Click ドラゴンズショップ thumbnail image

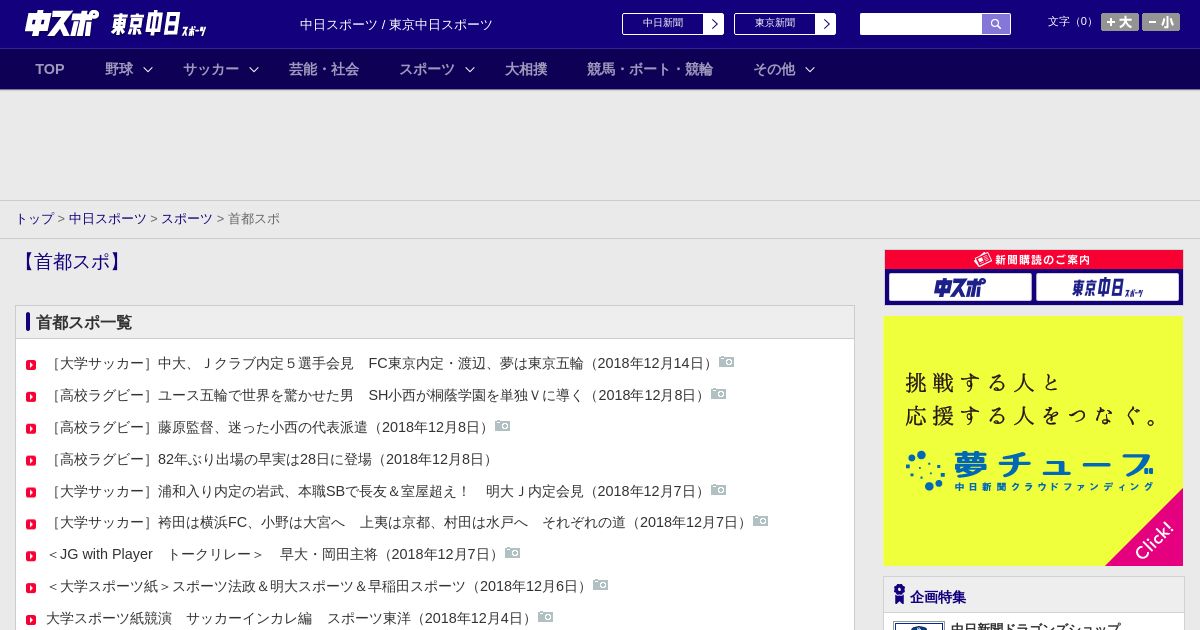919,626
